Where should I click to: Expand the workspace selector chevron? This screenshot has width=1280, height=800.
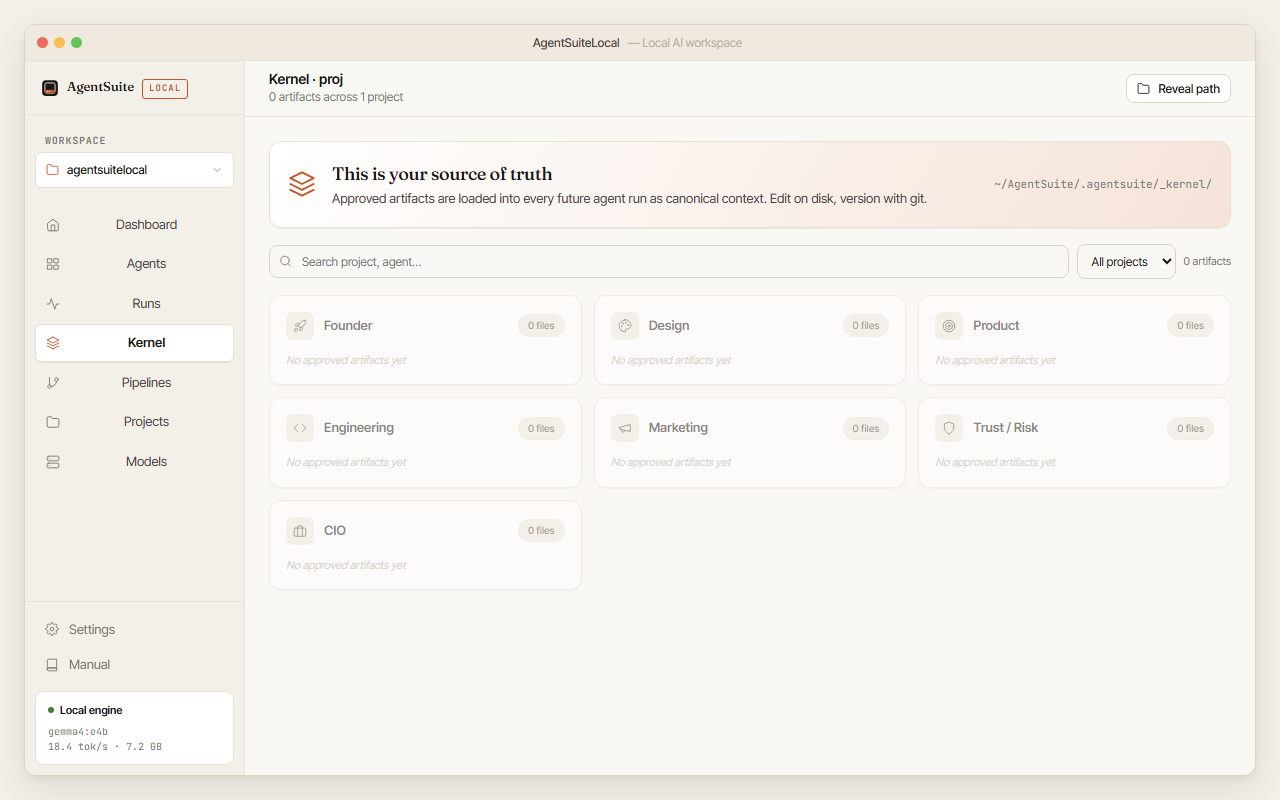(217, 170)
